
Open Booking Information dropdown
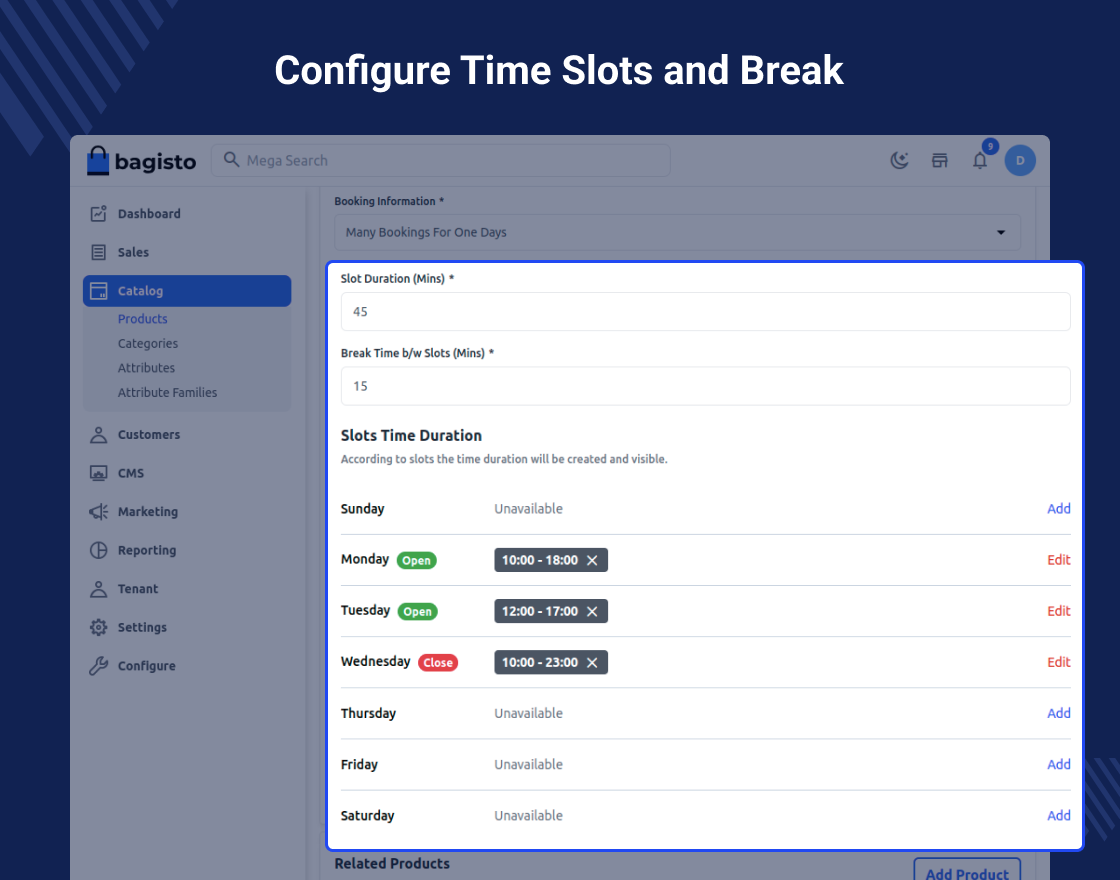point(677,232)
